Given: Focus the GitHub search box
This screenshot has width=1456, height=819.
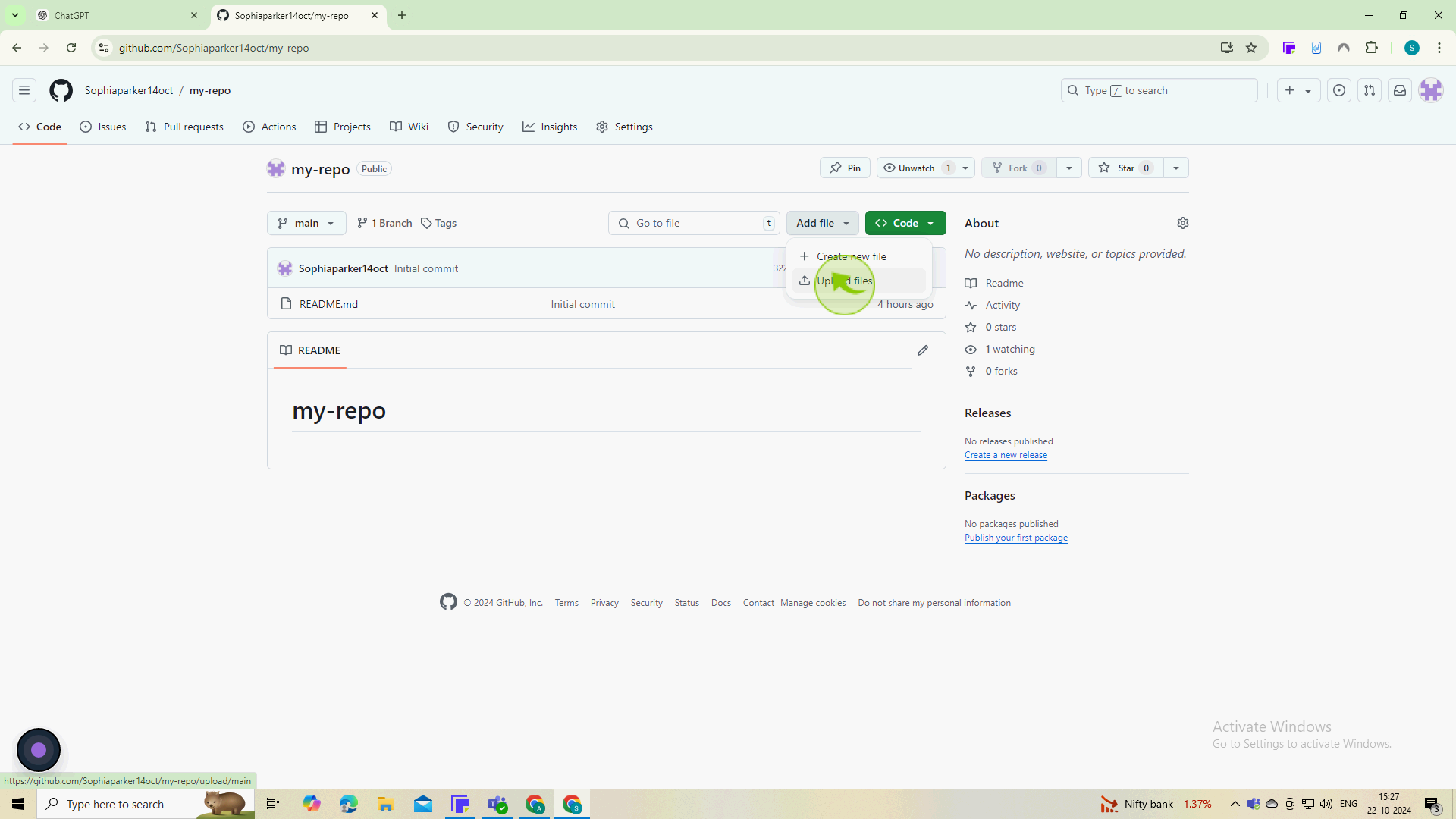Looking at the screenshot, I should (1159, 90).
